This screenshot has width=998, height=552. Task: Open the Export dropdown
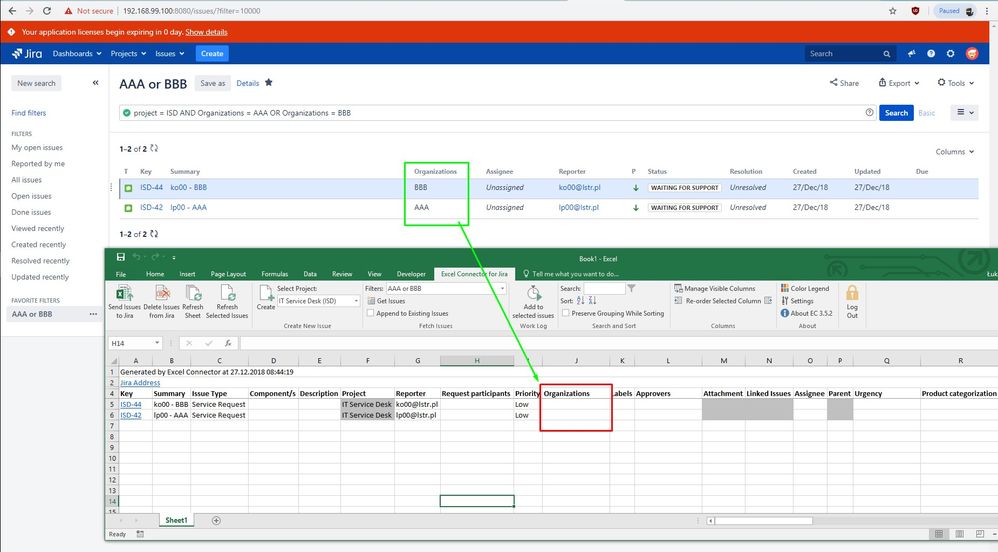coord(899,83)
